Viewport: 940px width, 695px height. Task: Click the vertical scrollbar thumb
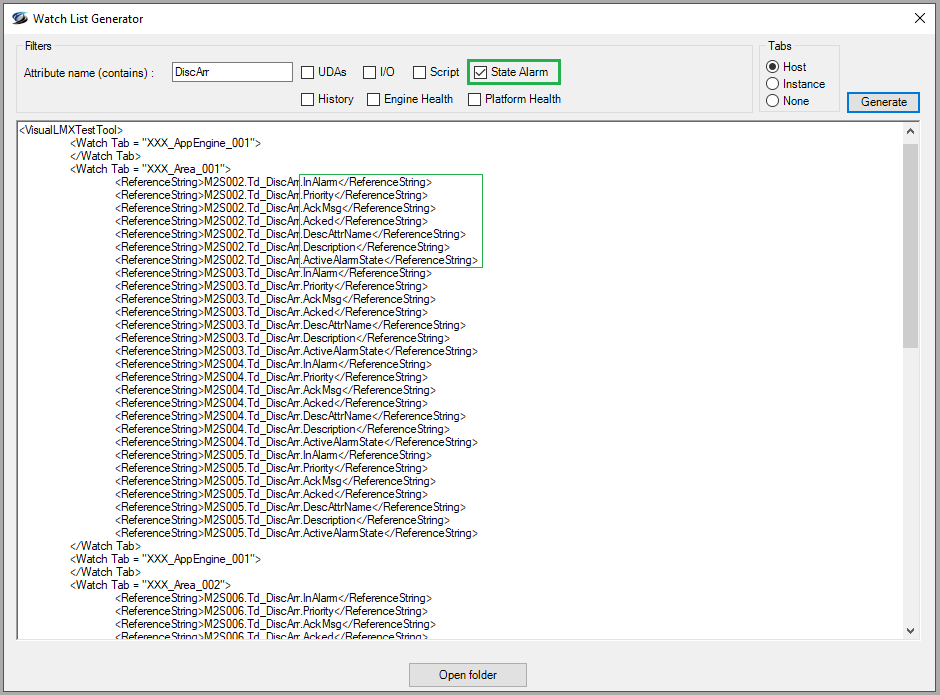910,245
